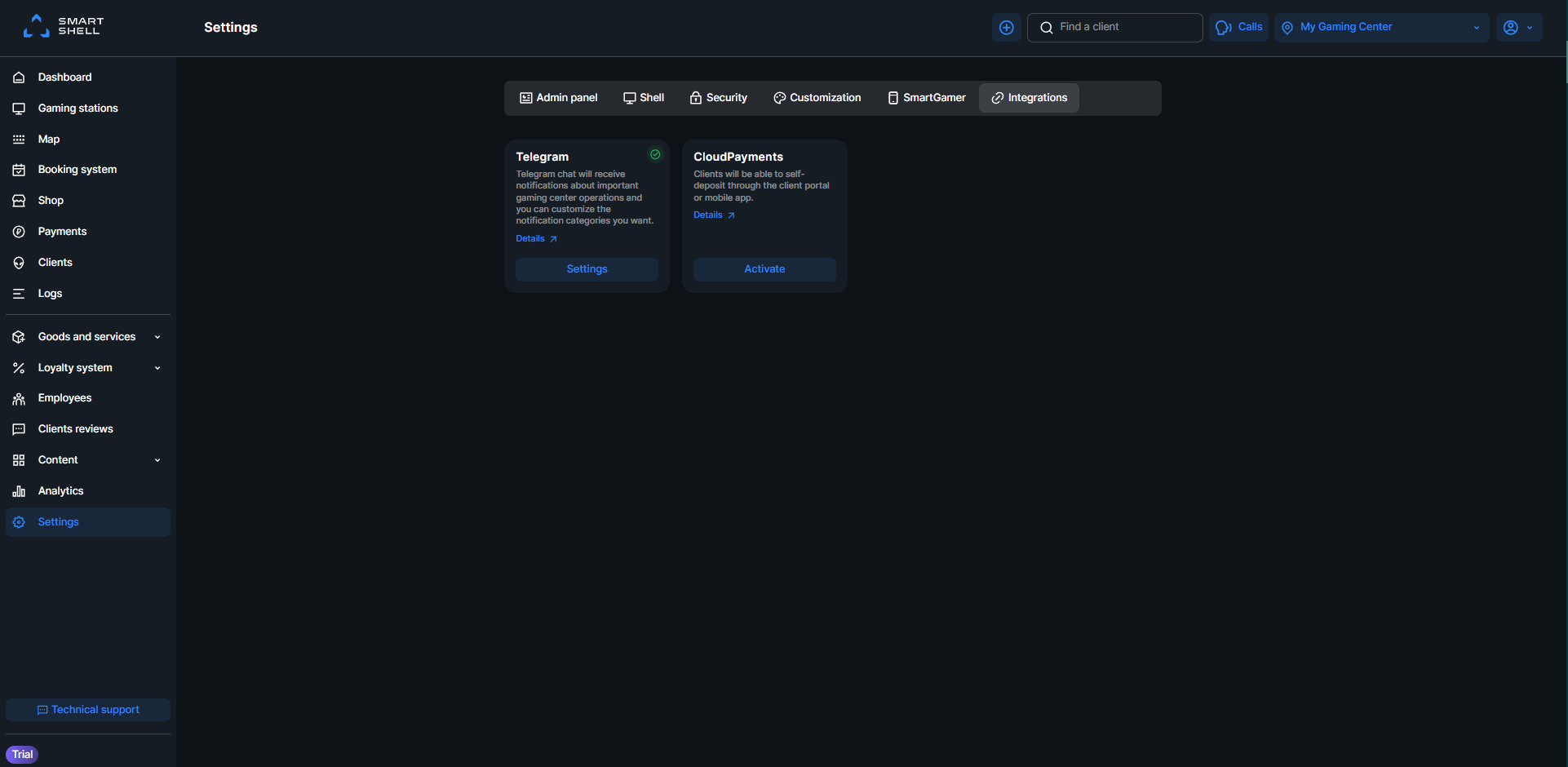This screenshot has height=767, width=1568.
Task: Open the Dashboard menu item
Action: pyautogui.click(x=88, y=78)
